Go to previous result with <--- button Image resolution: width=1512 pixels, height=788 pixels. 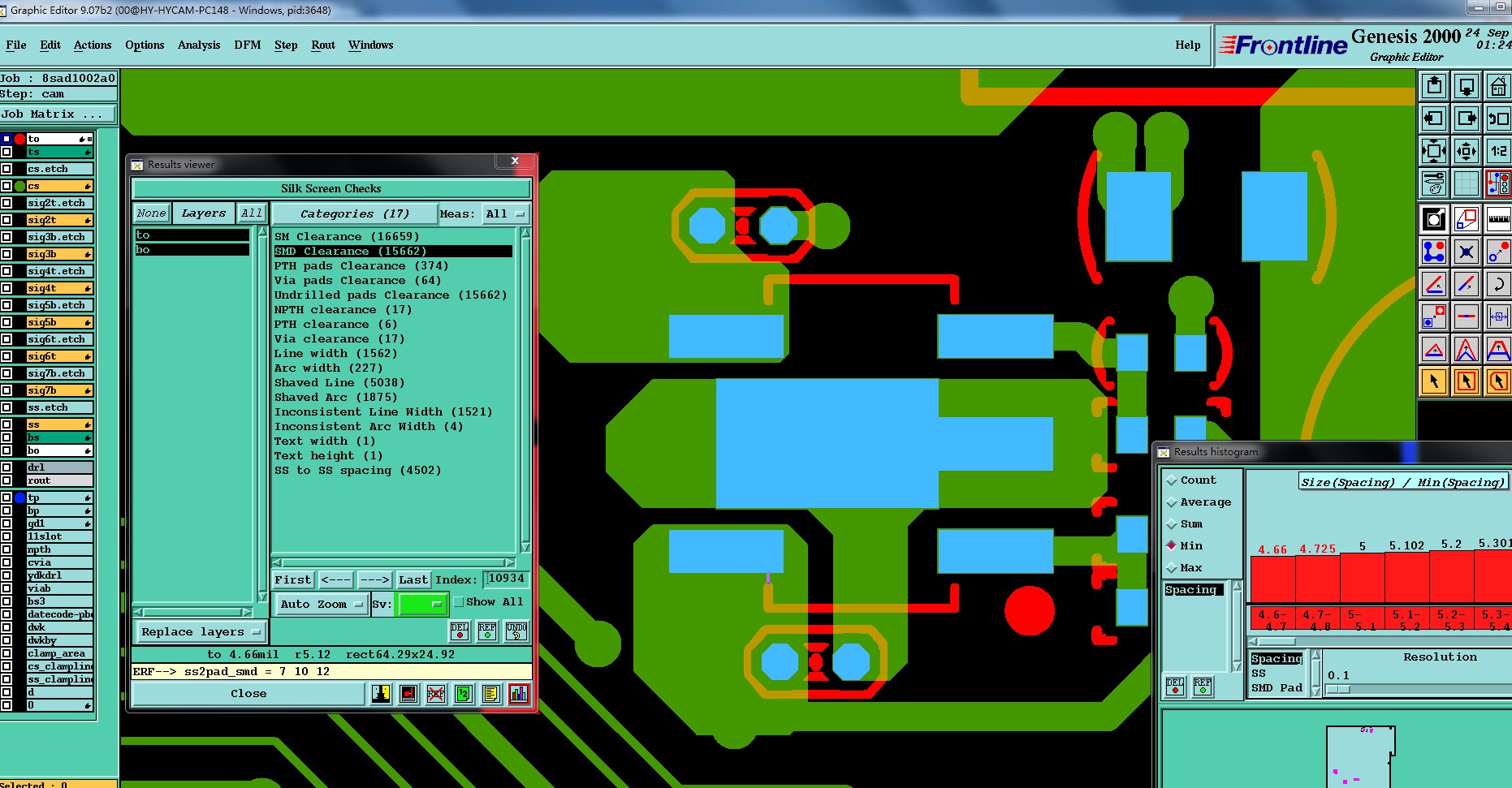click(x=335, y=579)
